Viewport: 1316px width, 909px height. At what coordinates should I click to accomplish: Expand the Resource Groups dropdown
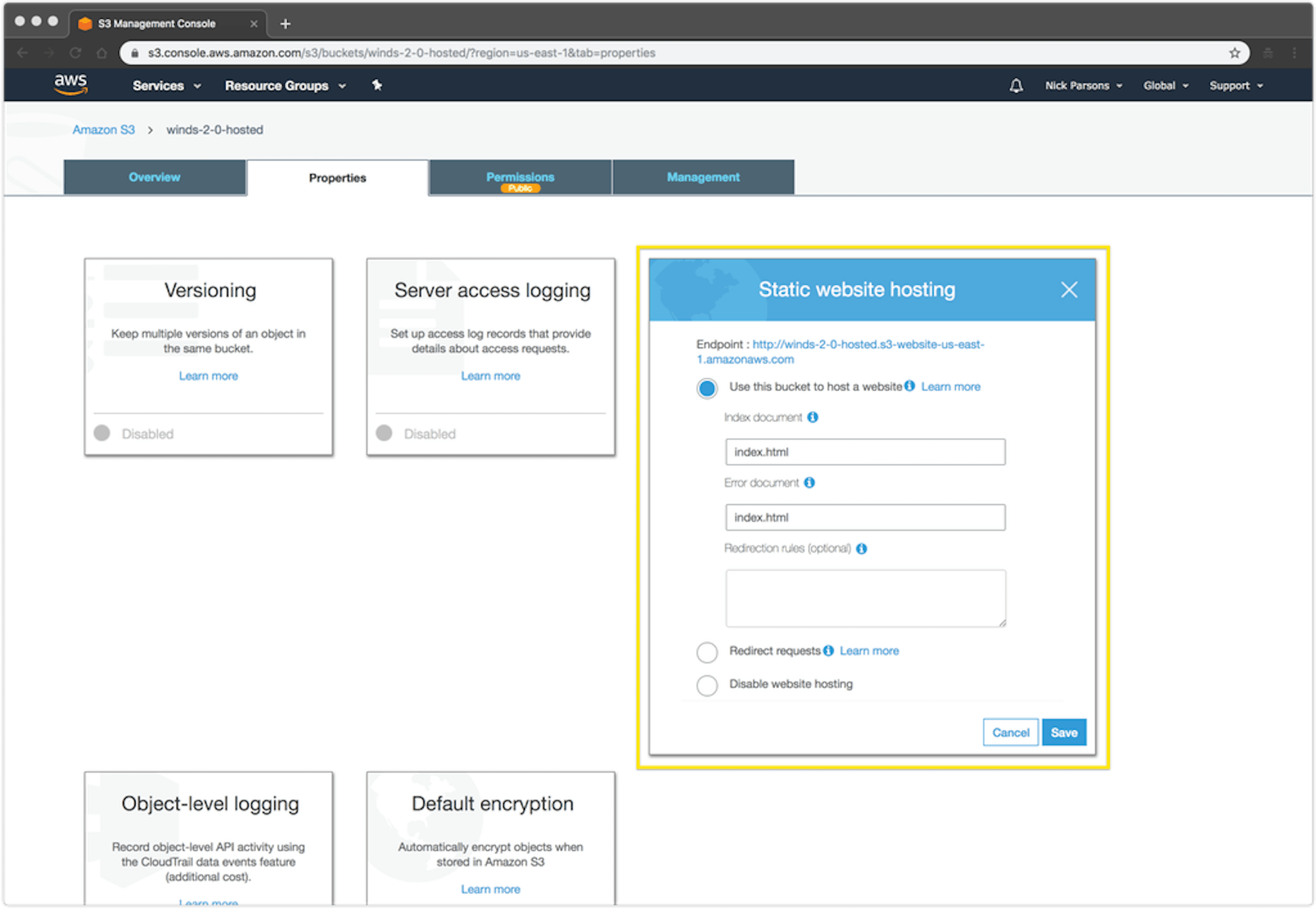pos(285,85)
